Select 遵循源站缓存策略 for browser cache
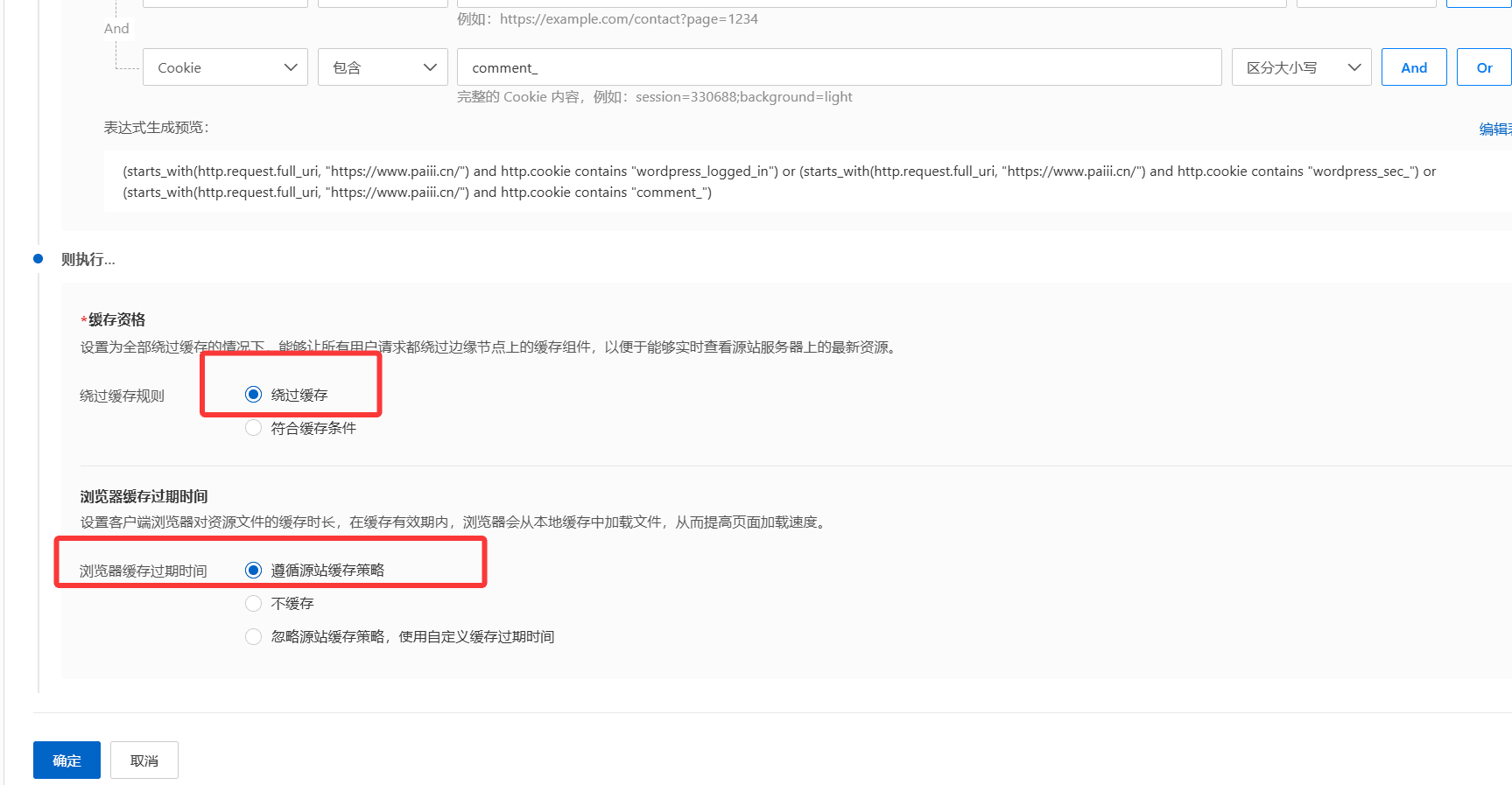Viewport: 1512px width, 785px height. pyautogui.click(x=253, y=571)
